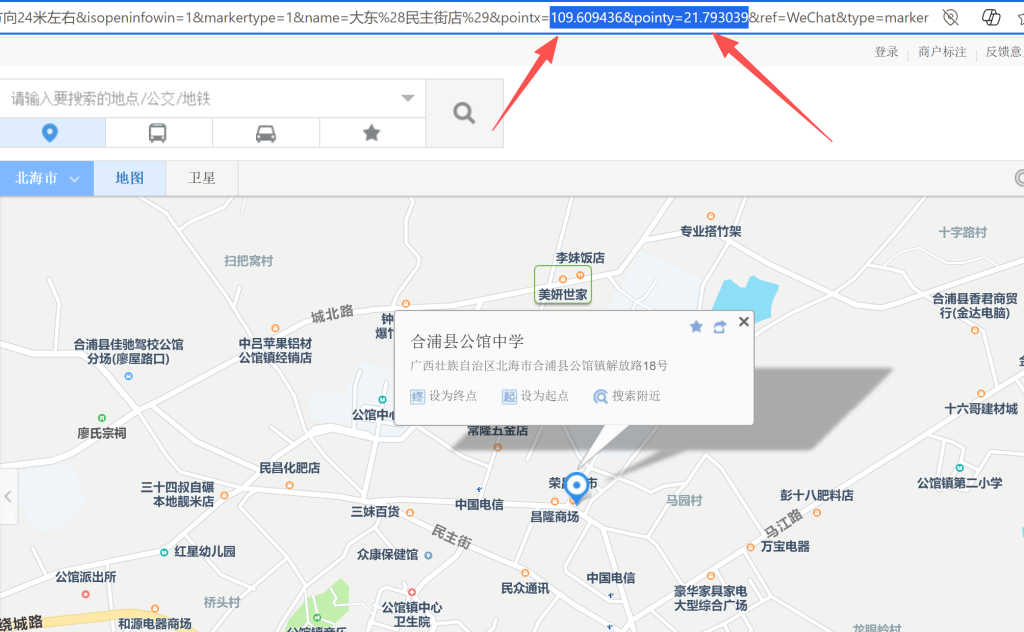Click the 三妹百货 map label

tap(375, 512)
